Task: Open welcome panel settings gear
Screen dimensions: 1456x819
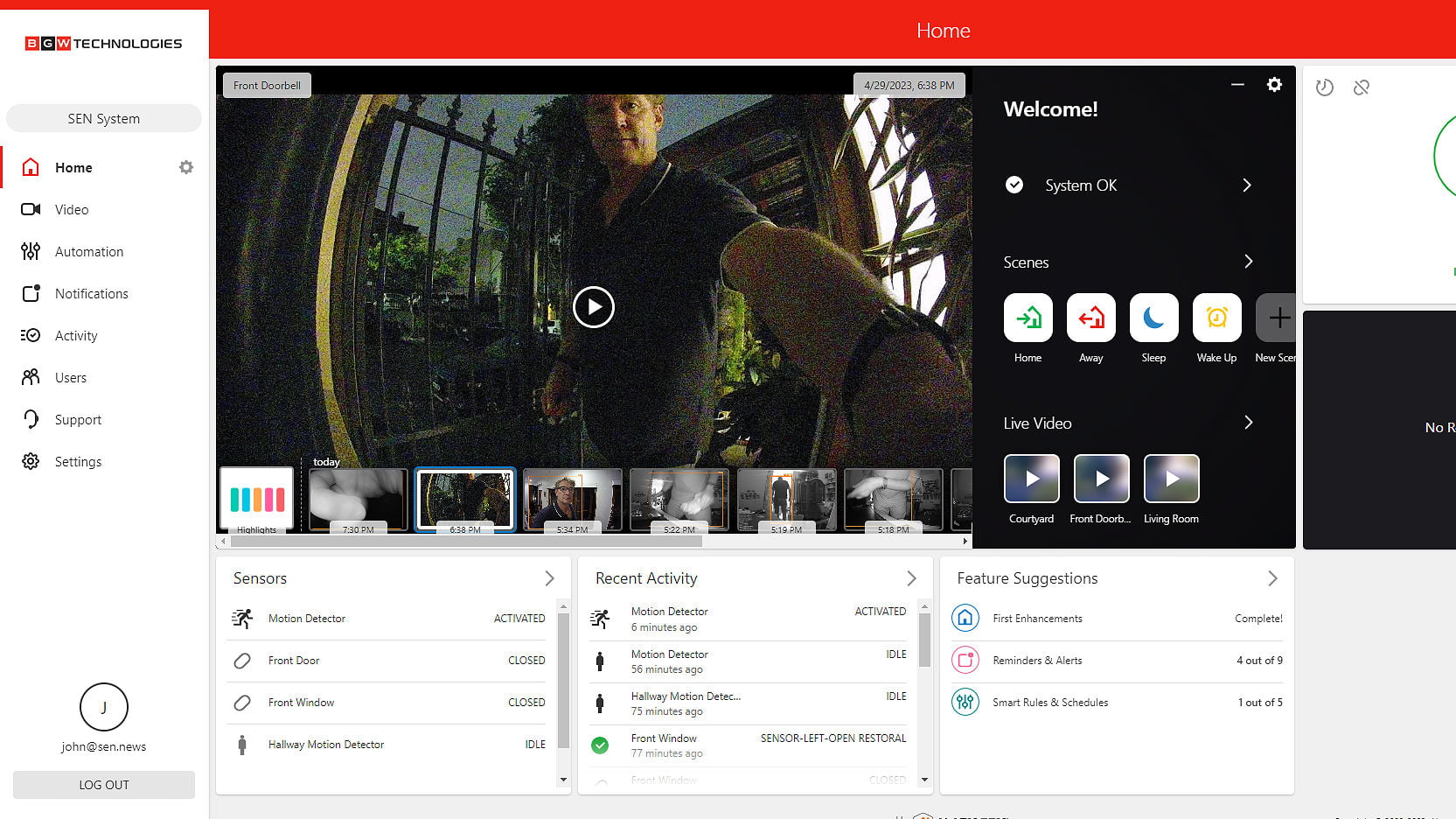Action: pyautogui.click(x=1274, y=85)
